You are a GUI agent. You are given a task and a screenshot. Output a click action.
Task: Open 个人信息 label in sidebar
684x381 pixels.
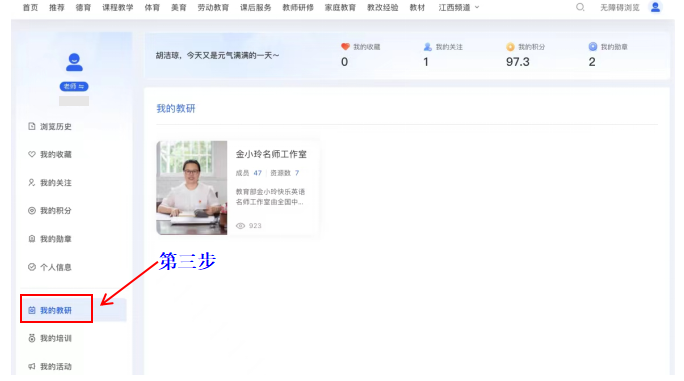pos(56,267)
